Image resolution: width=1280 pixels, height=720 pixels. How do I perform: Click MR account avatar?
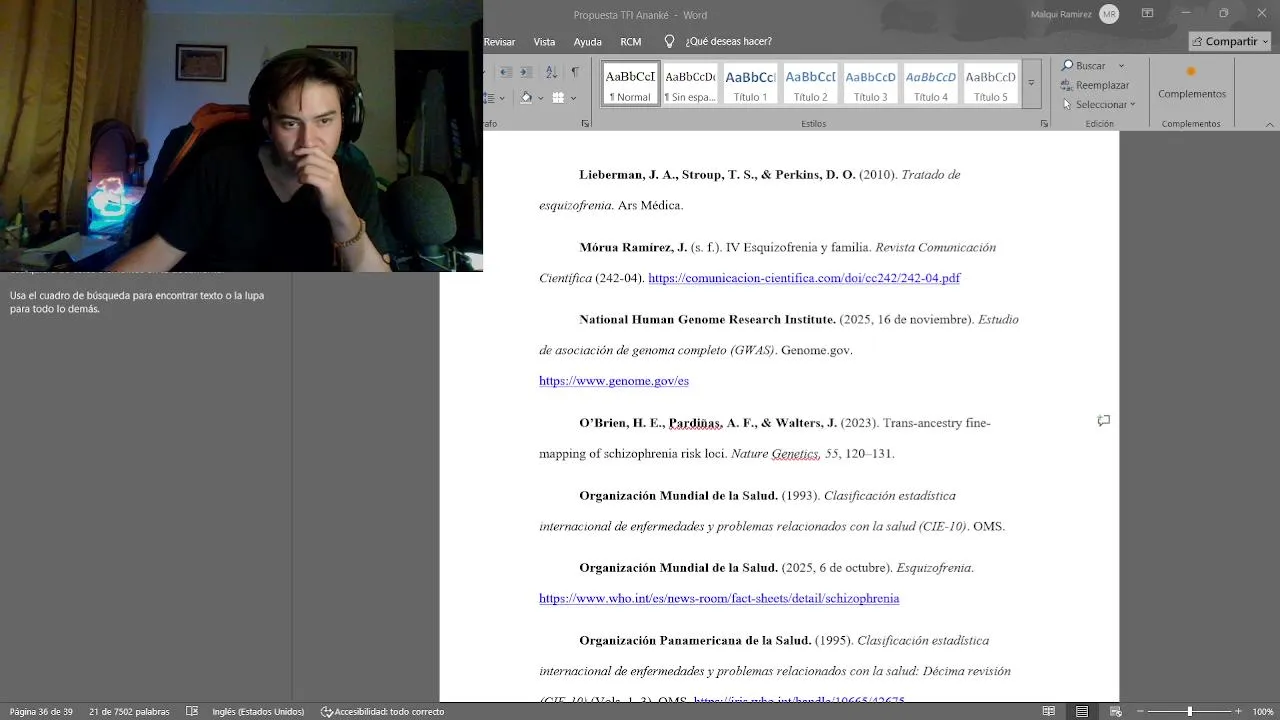click(x=1108, y=14)
